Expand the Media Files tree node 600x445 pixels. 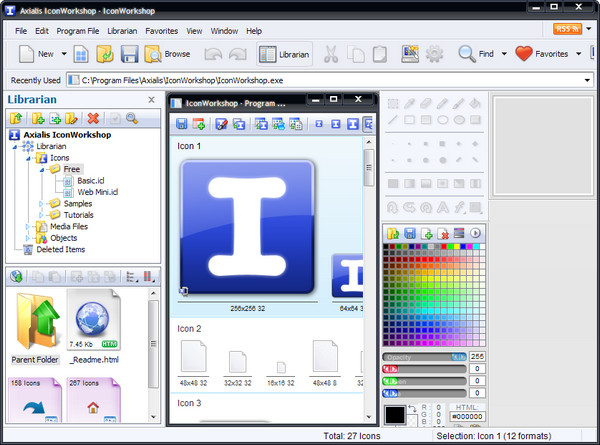(x=29, y=227)
